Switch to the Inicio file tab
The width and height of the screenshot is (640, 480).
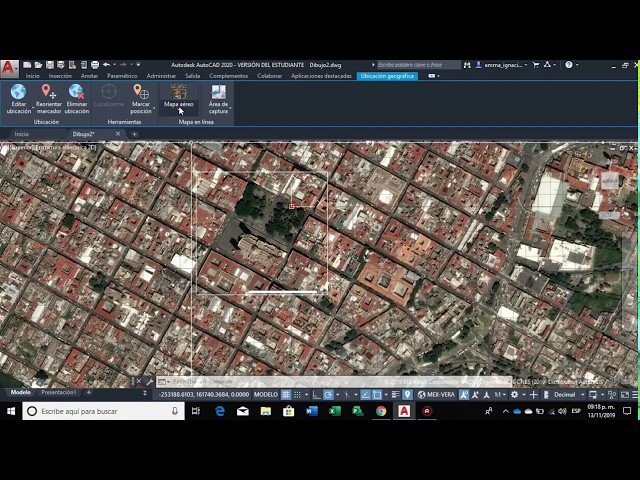pyautogui.click(x=22, y=134)
